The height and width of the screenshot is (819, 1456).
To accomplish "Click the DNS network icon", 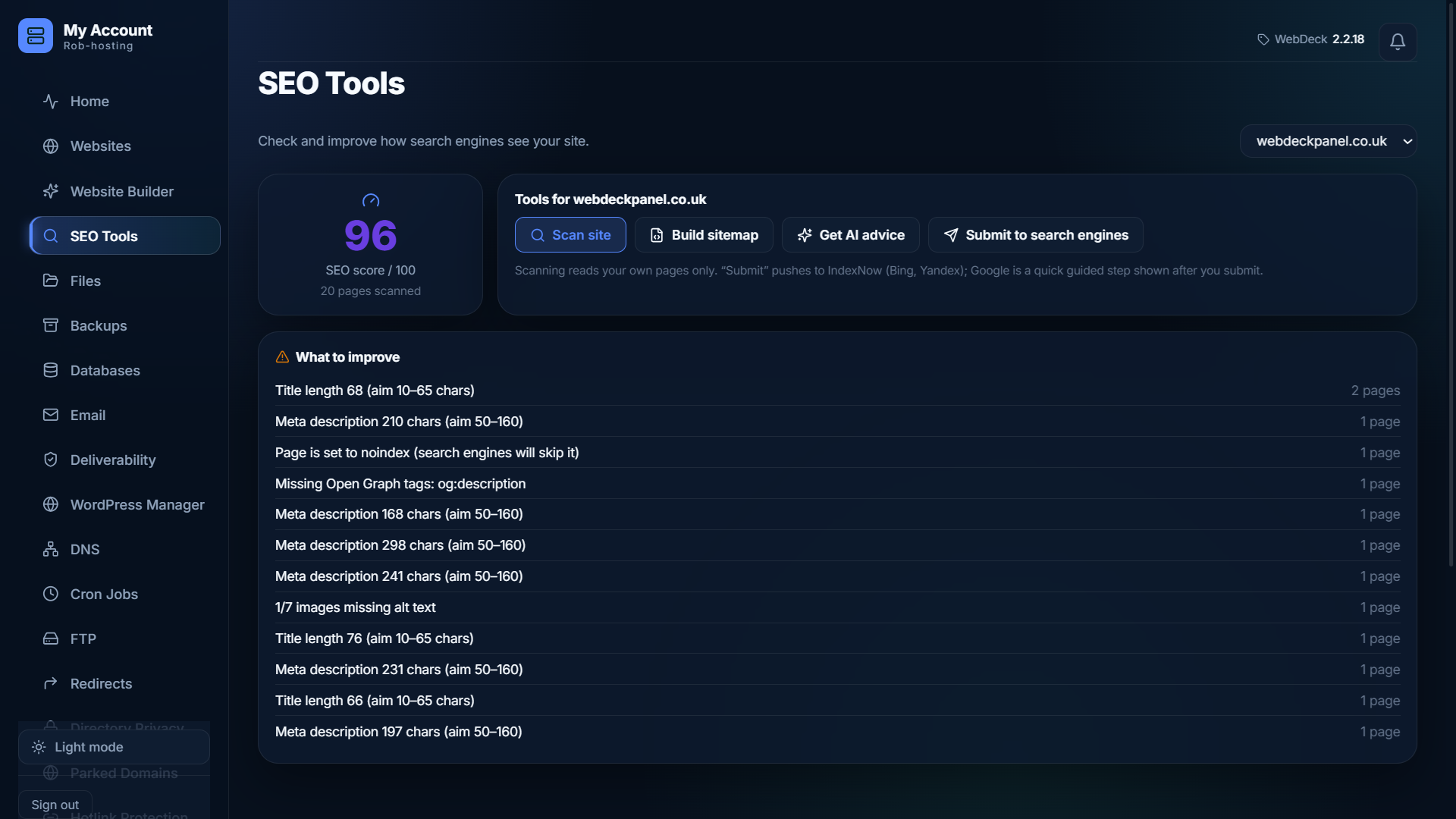I will point(51,549).
